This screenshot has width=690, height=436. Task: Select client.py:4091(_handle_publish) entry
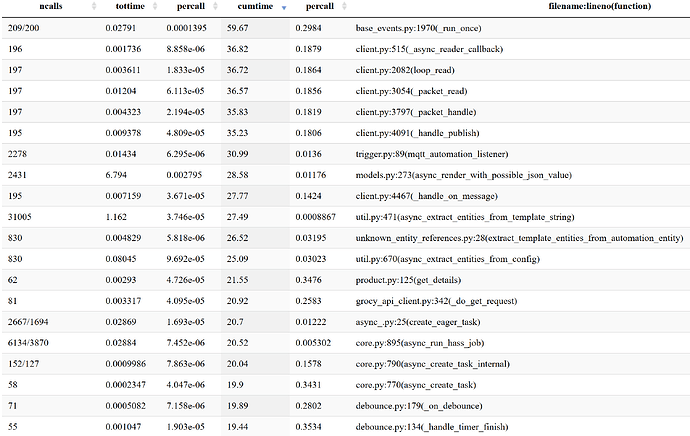coord(417,133)
